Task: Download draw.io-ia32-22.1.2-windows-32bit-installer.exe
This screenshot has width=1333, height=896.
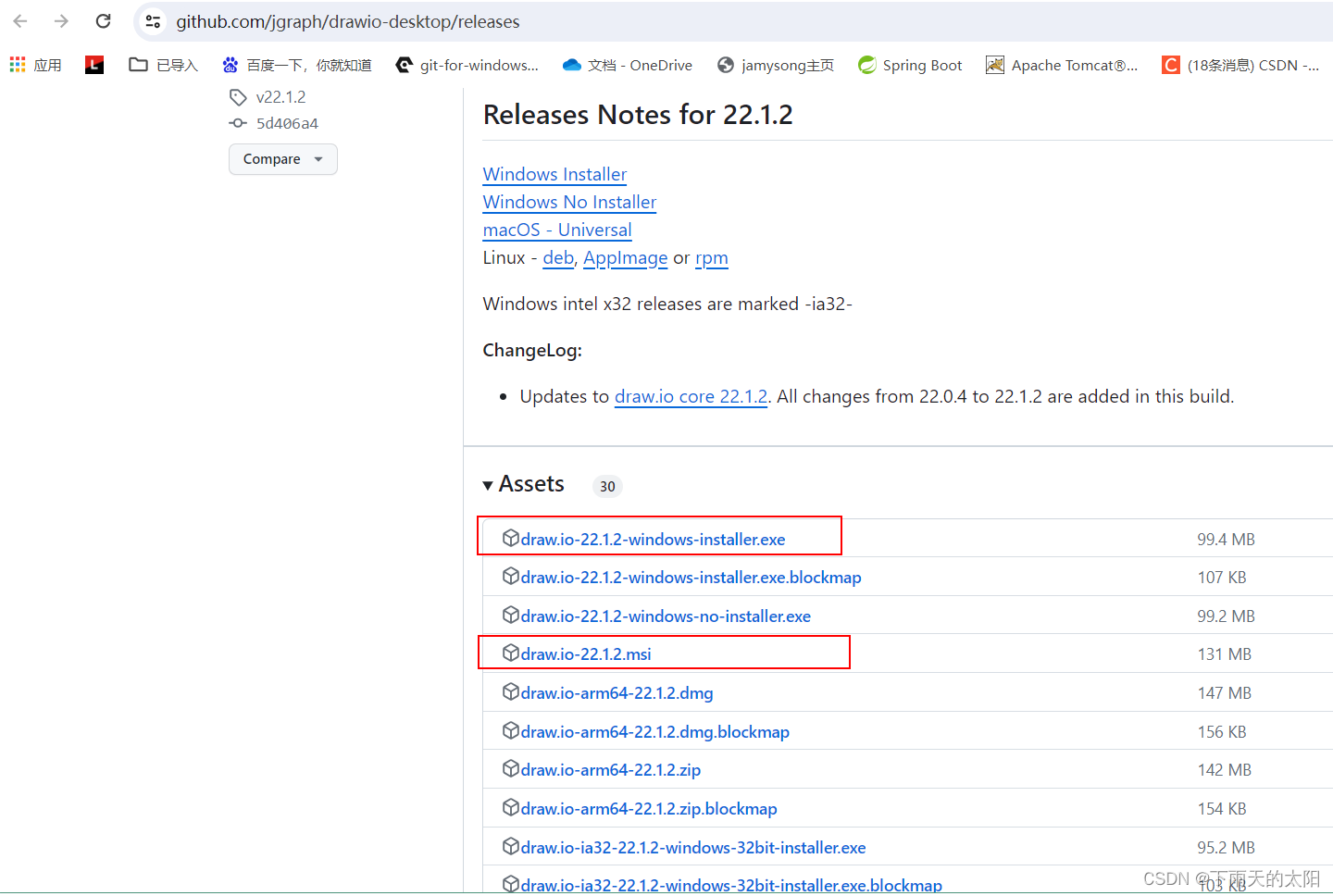Action: point(693,848)
